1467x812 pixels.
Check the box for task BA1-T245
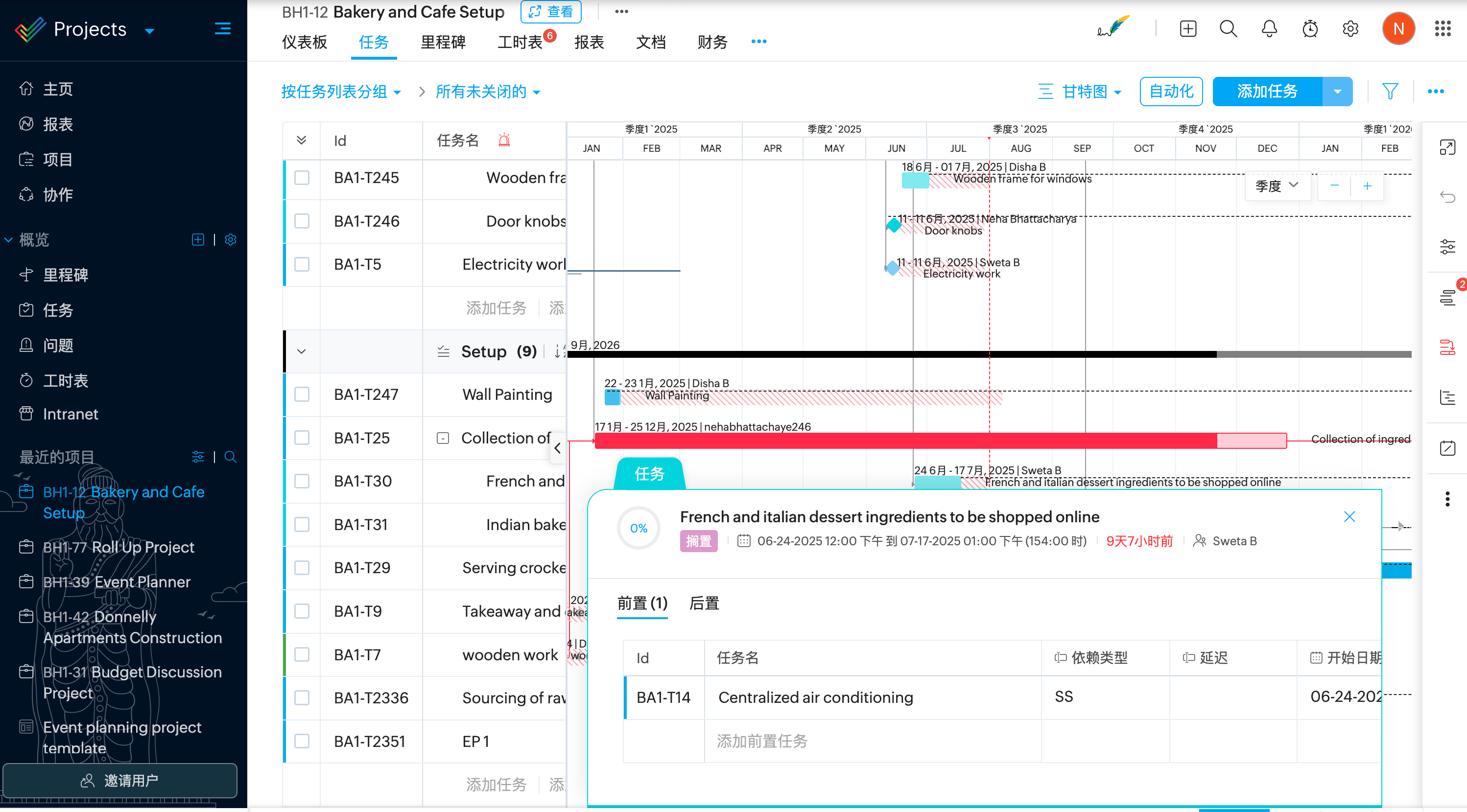click(302, 178)
